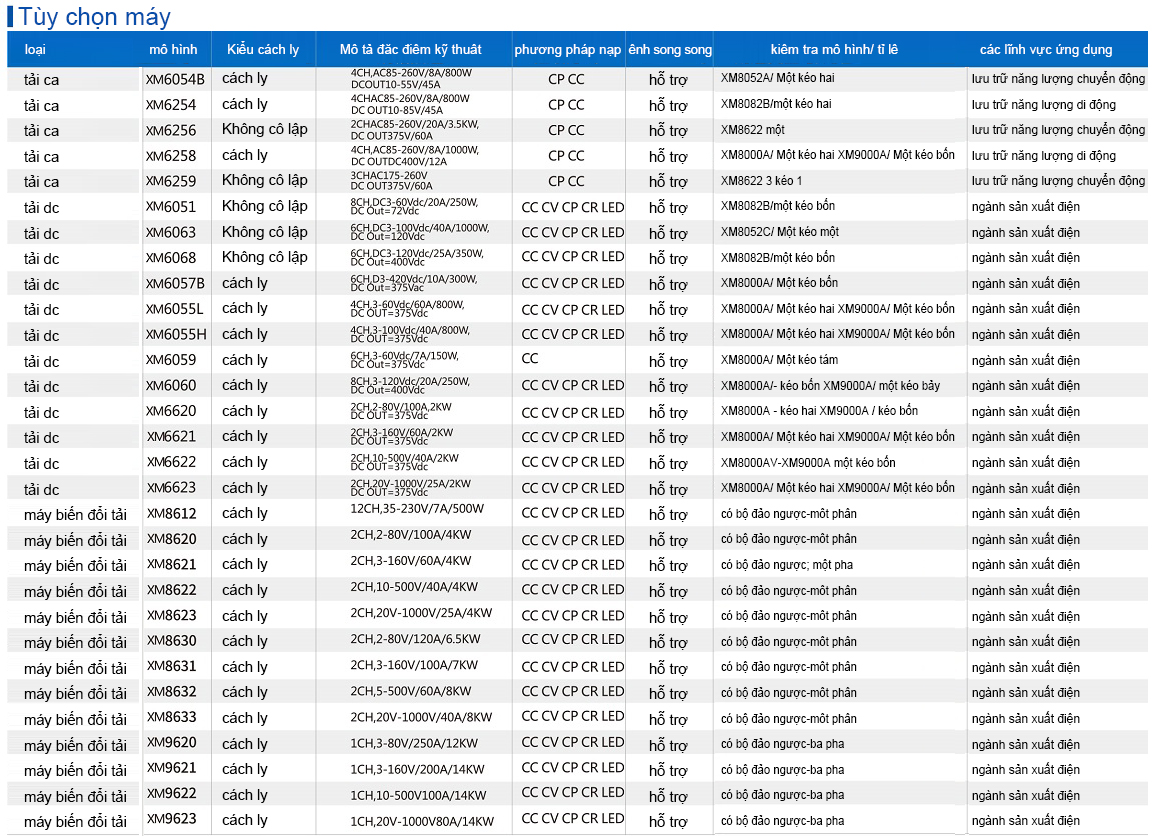This screenshot has width=1156, height=836.
Task: Select the 'loại' column header
Action: pyautogui.click(x=35, y=49)
